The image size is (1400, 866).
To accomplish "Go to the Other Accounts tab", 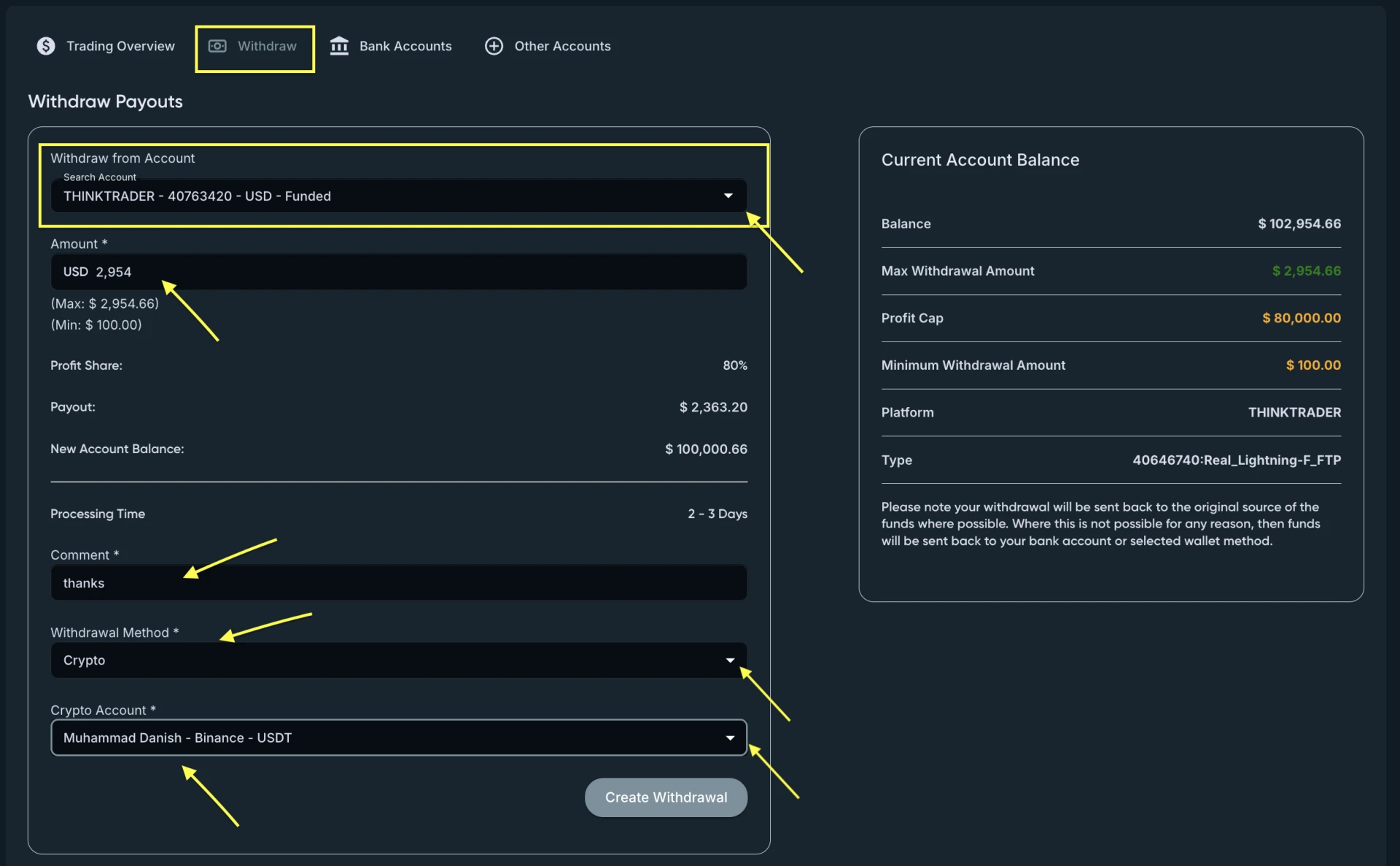I will click(562, 46).
